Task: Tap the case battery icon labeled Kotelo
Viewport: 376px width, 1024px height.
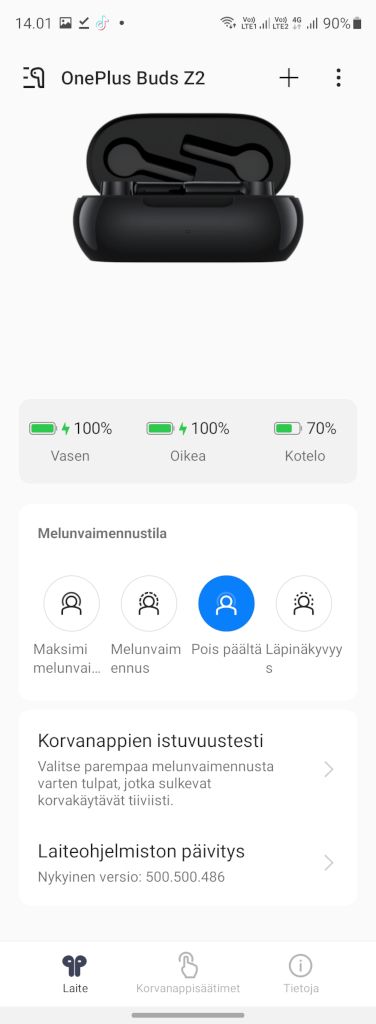Action: tap(287, 428)
